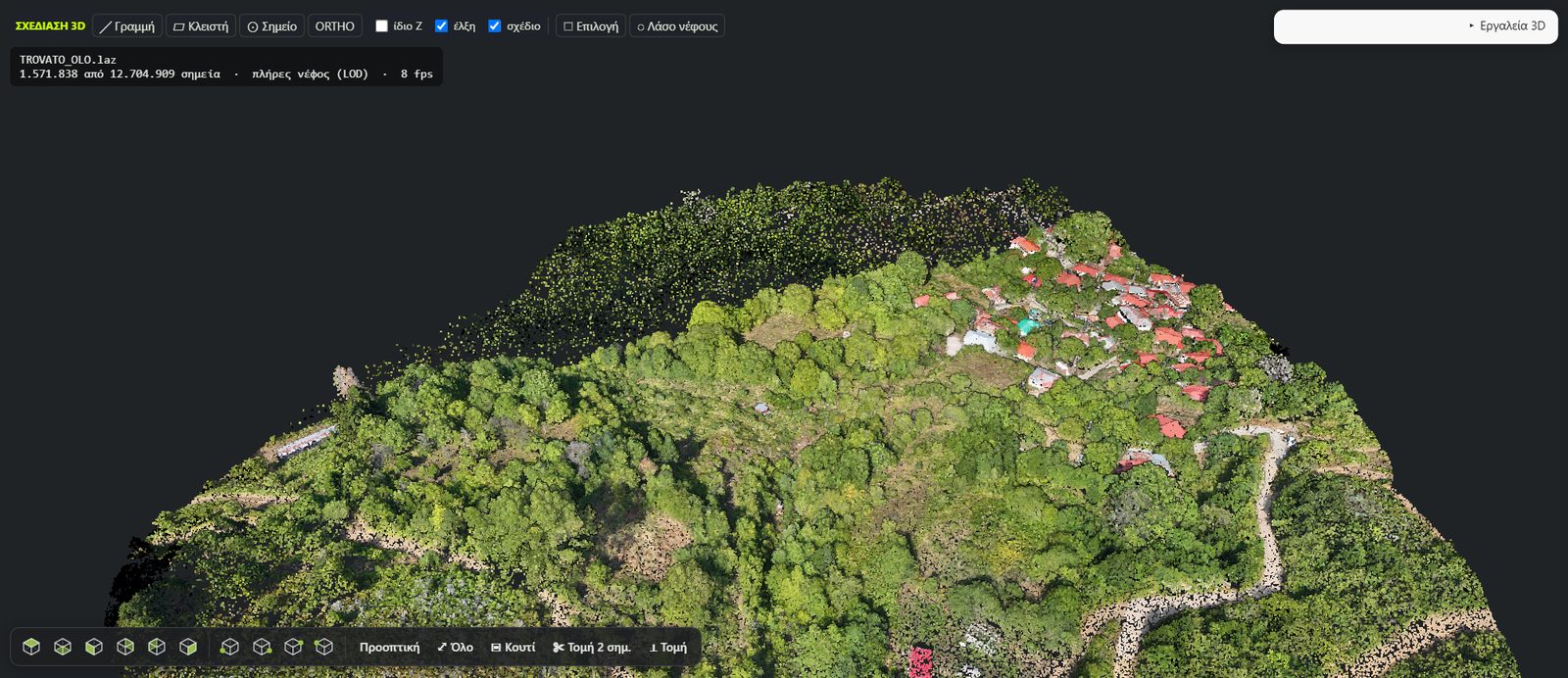
Task: Click the '1.571.838 από 12.704.909 σημεία' count
Action: click(120, 74)
